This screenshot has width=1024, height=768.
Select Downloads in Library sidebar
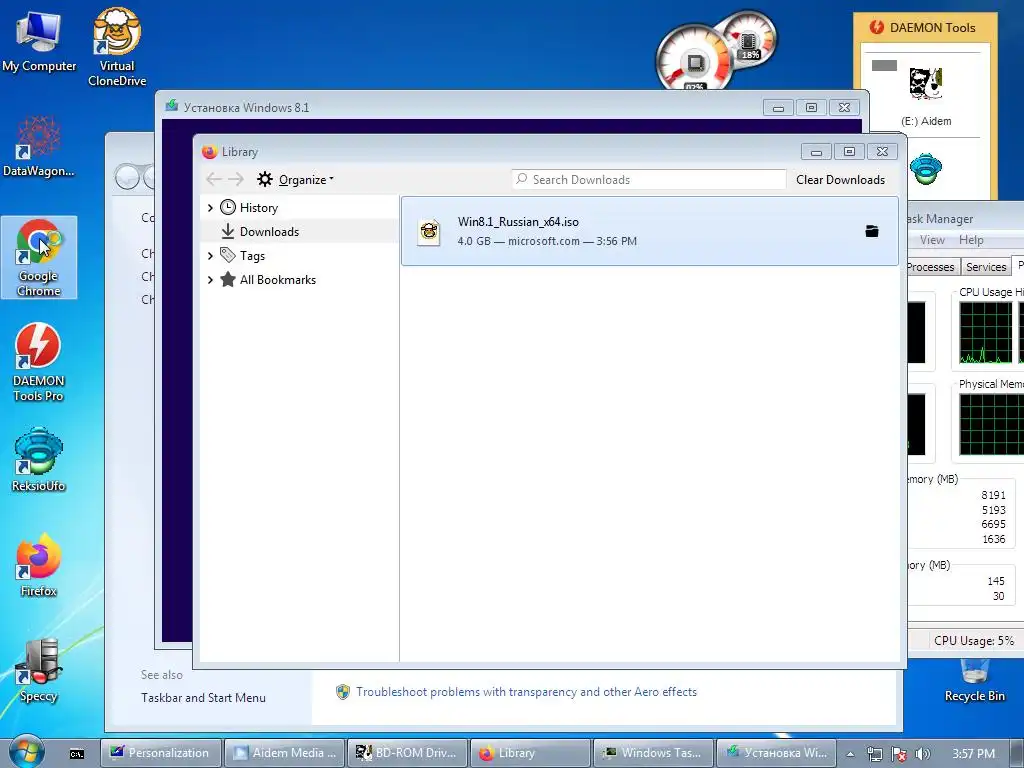tap(299, 231)
